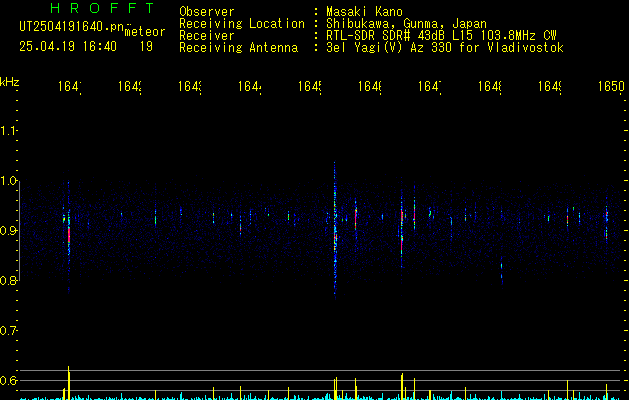Screen dimensions: 629x400
Task: Click the 1647 time axis label
Action: pos(430,86)
